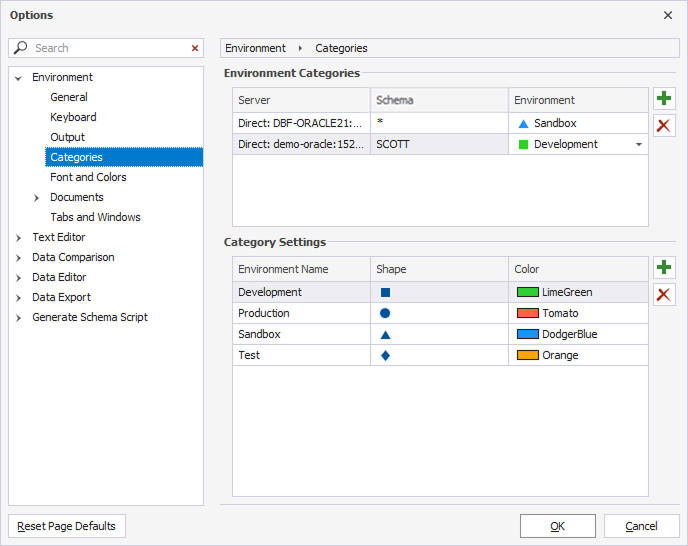Expand the Text Editor node
Image resolution: width=688 pixels, height=546 pixels.
pyautogui.click(x=18, y=238)
